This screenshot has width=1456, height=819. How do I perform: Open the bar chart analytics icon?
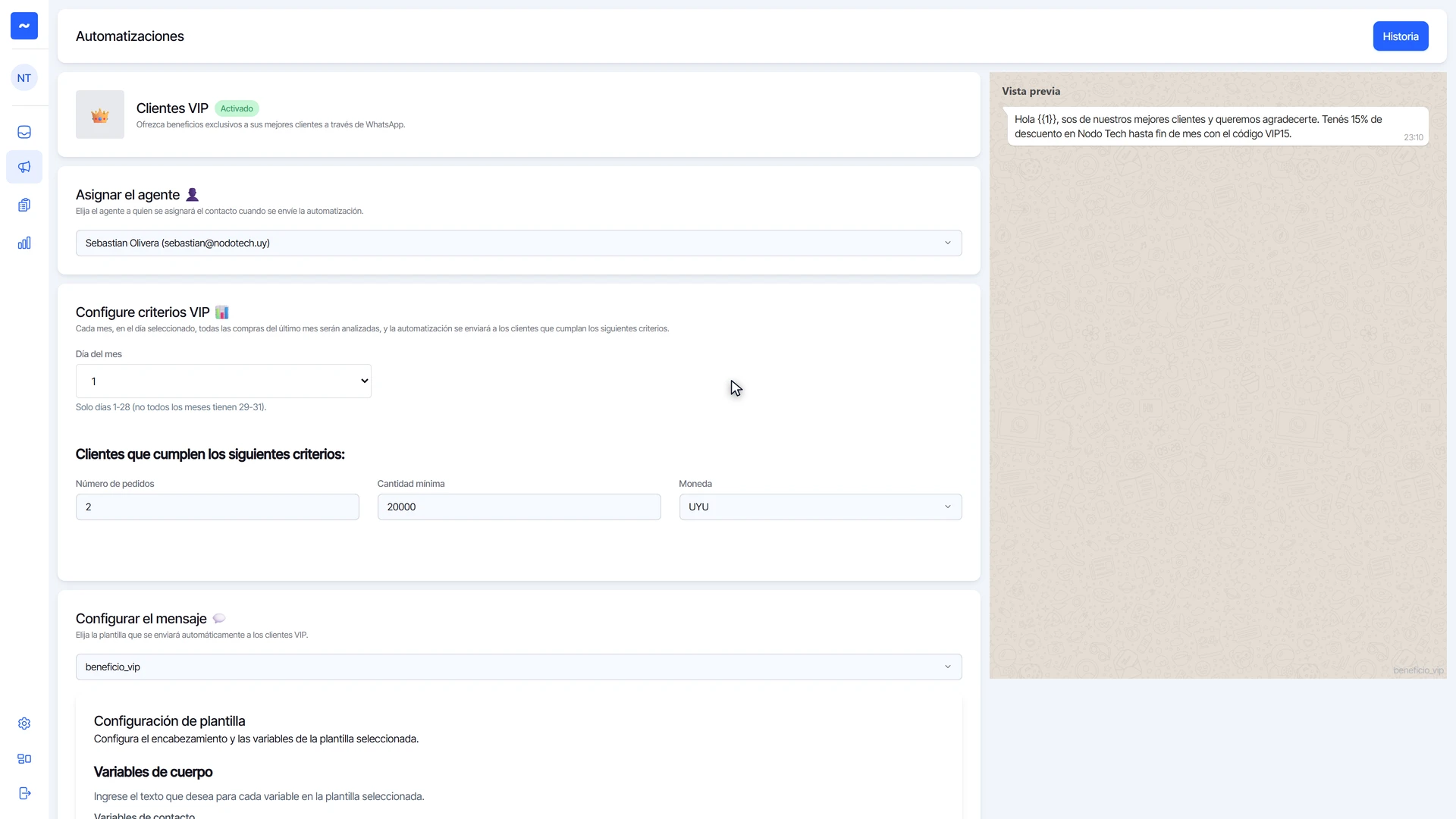click(24, 243)
